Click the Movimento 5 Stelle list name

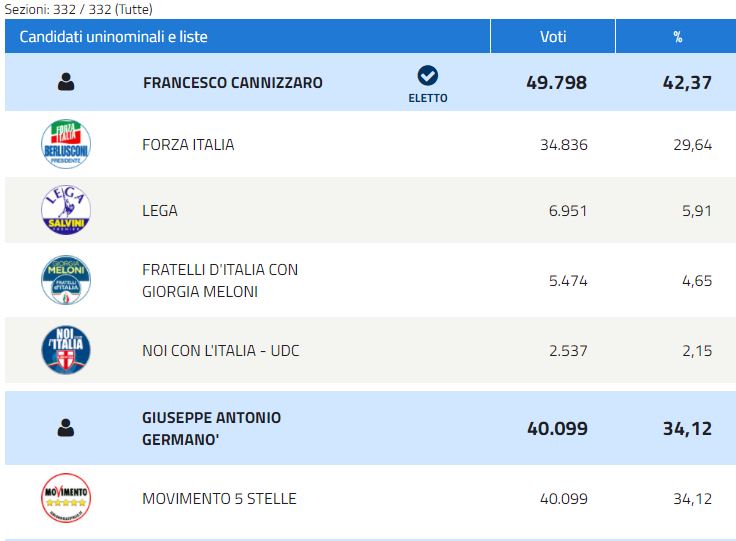219,498
